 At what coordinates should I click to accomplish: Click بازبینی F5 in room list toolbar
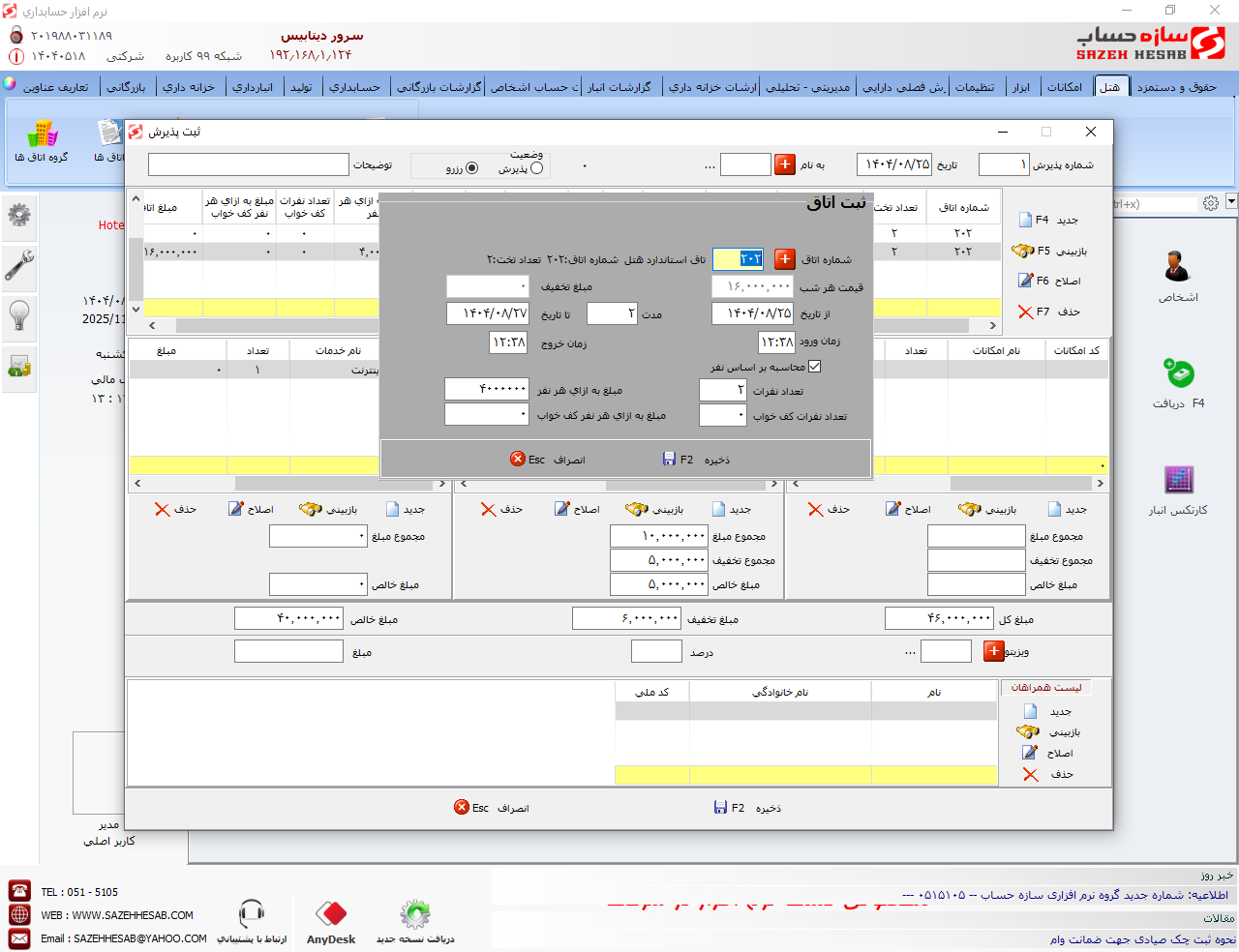(1049, 251)
